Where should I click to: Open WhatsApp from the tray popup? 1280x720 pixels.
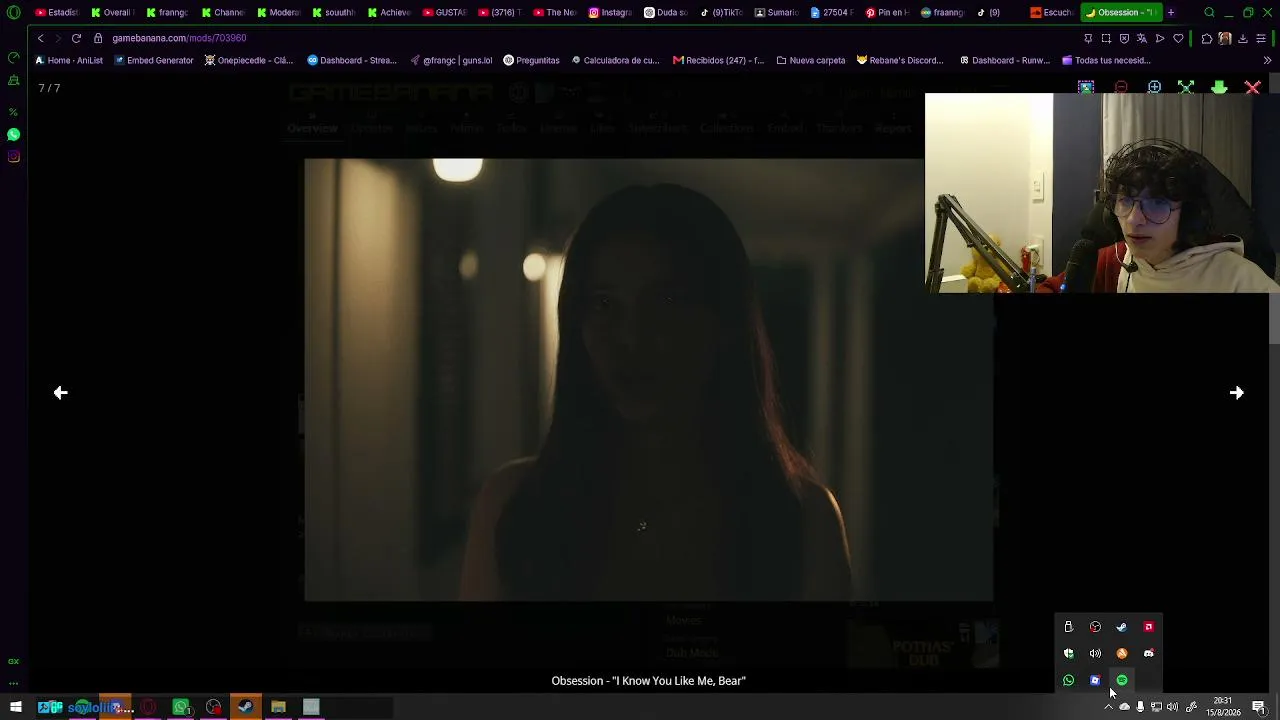tap(1068, 680)
